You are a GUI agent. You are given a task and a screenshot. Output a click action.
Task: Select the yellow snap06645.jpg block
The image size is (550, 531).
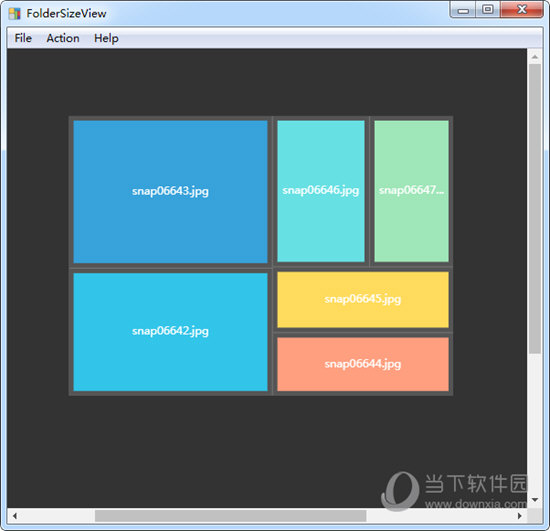point(363,300)
